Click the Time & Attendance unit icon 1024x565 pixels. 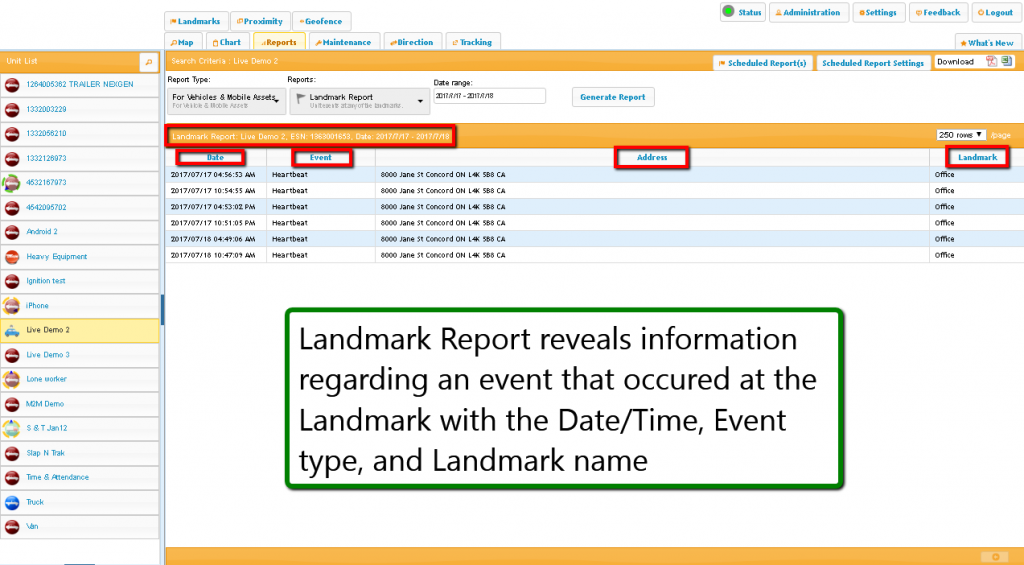(x=12, y=477)
